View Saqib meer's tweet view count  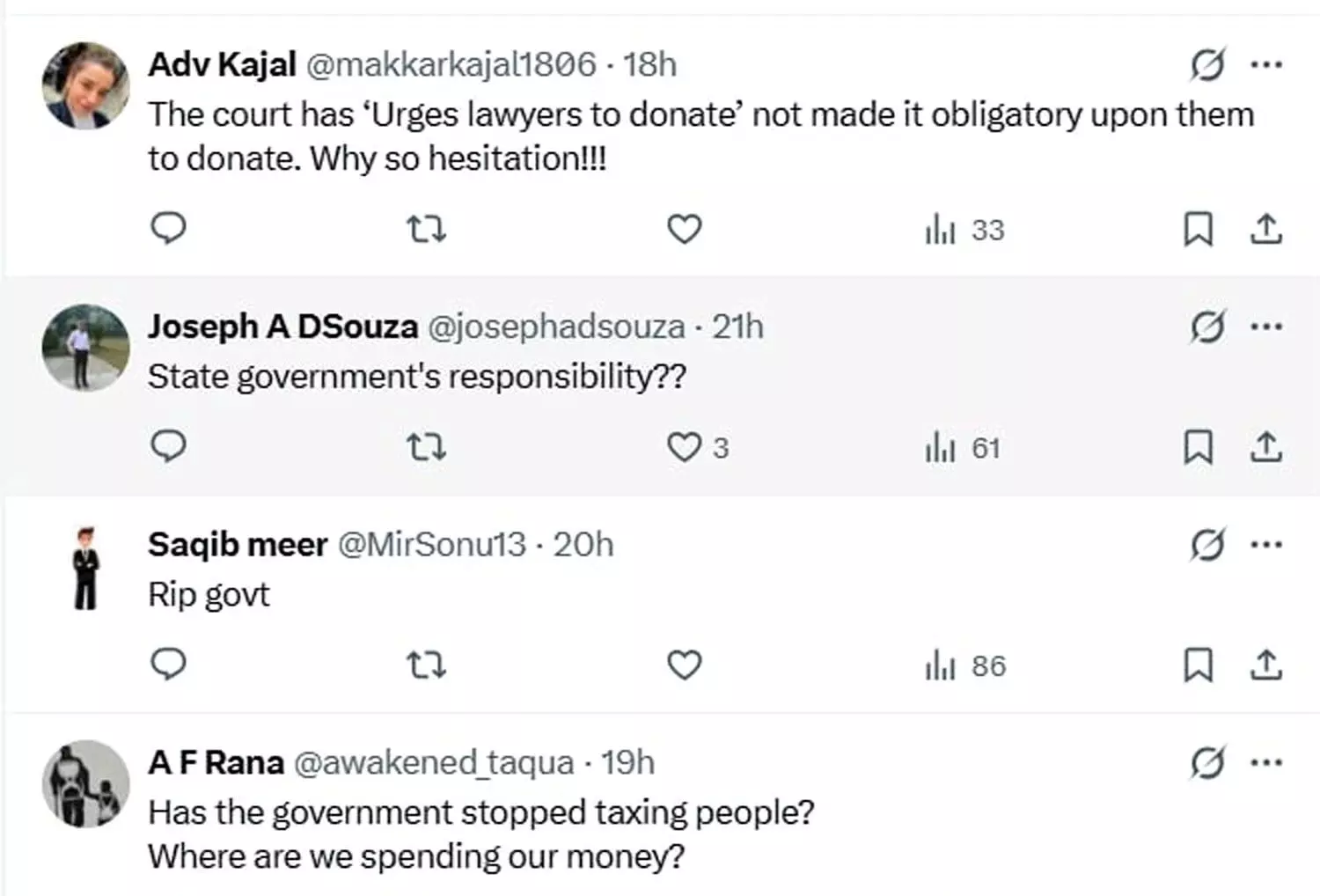pyautogui.click(x=964, y=666)
